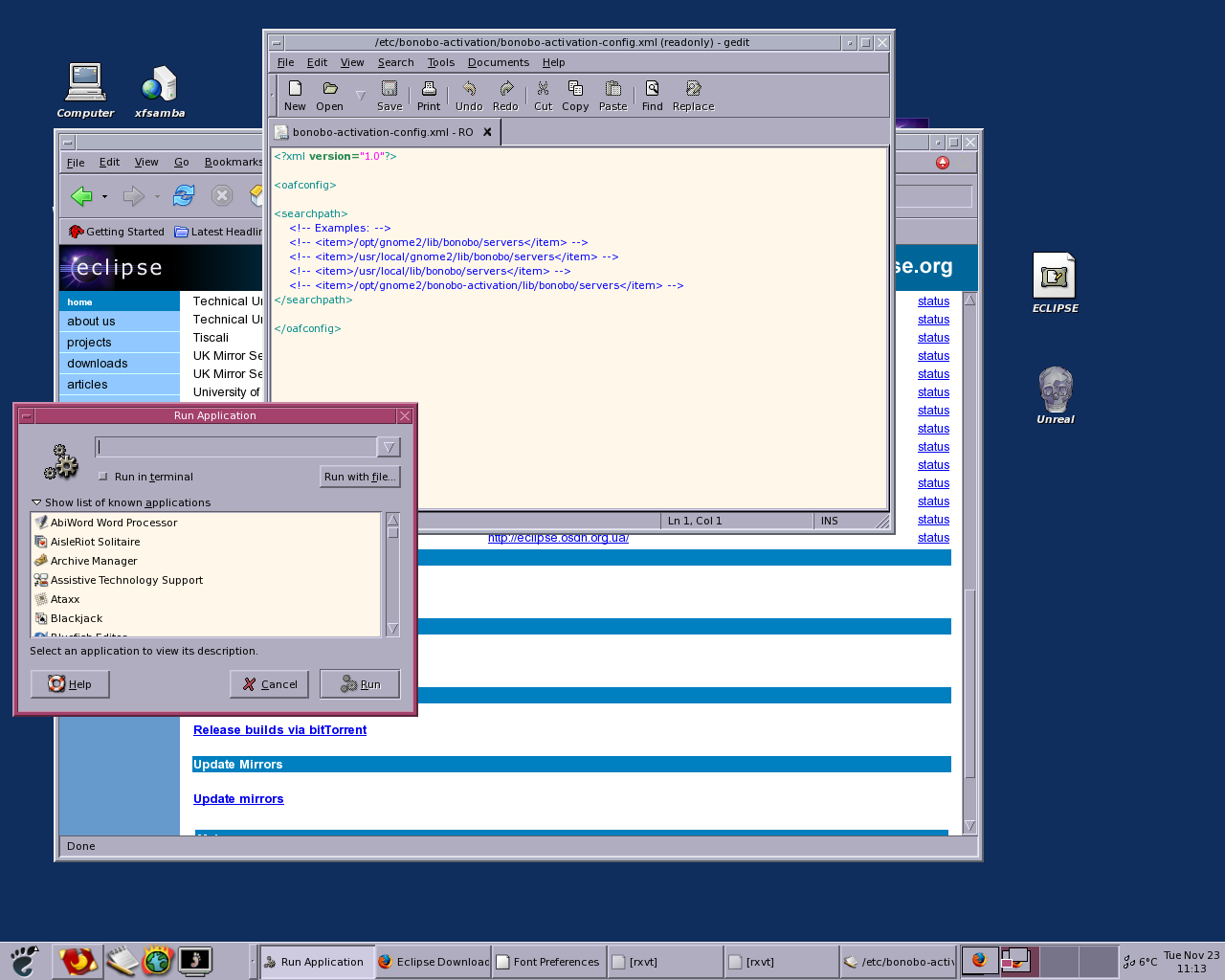The width and height of the screenshot is (1225, 980).
Task: Click the Paste icon in gedit toolbar
Action: point(613,89)
